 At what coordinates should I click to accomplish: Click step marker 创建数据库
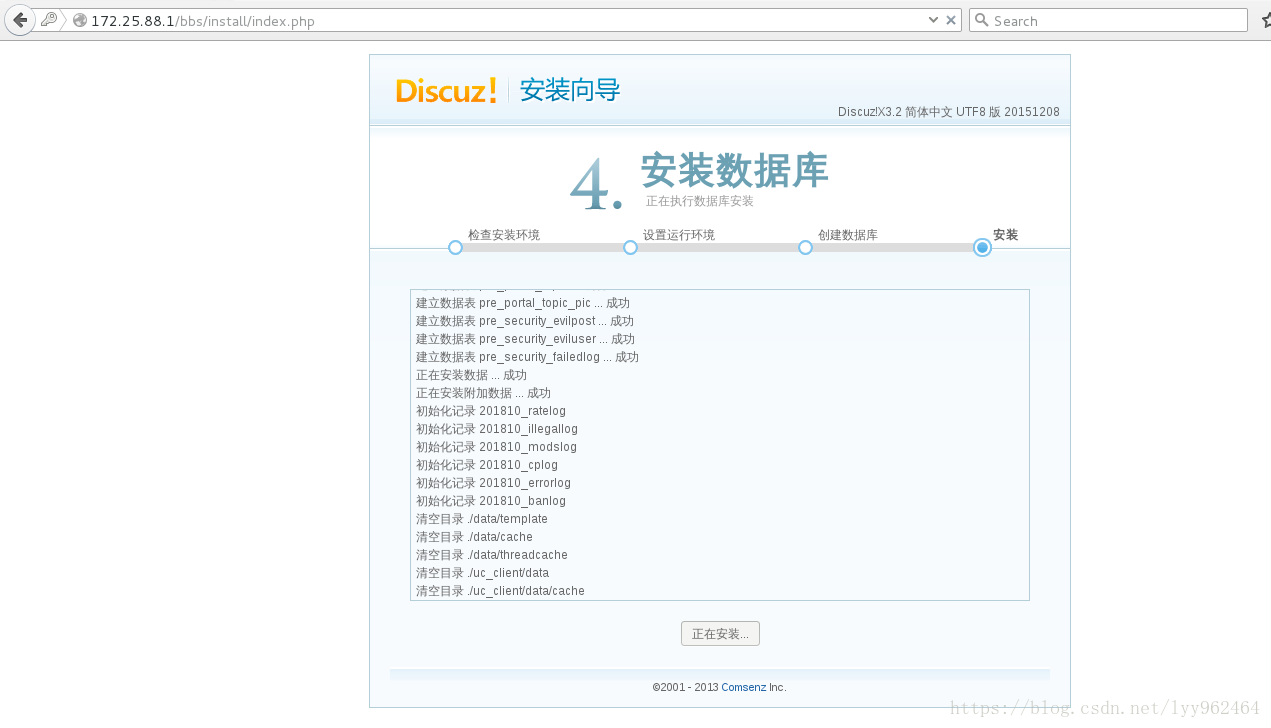[x=805, y=247]
